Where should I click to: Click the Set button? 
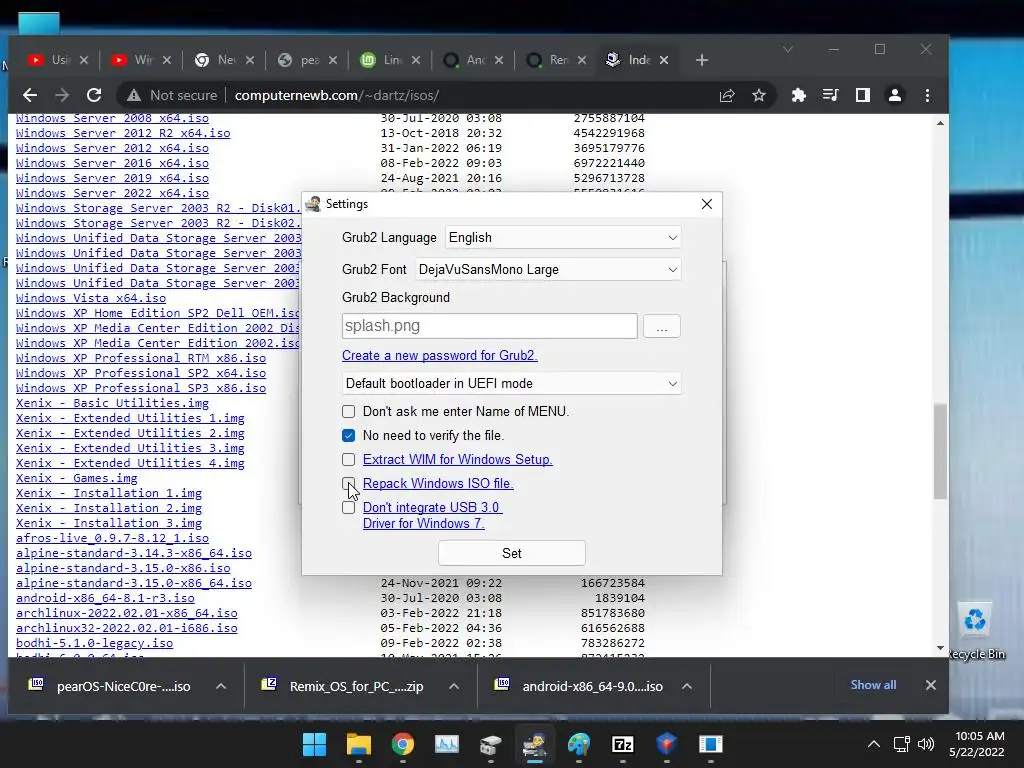coord(511,553)
